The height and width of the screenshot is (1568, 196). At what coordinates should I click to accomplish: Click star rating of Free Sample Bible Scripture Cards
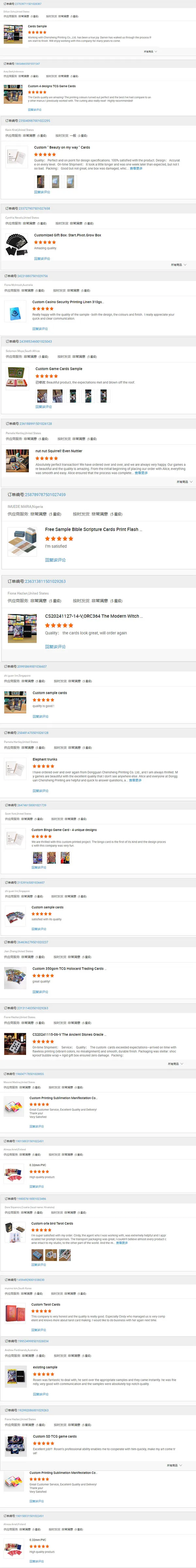[59, 539]
